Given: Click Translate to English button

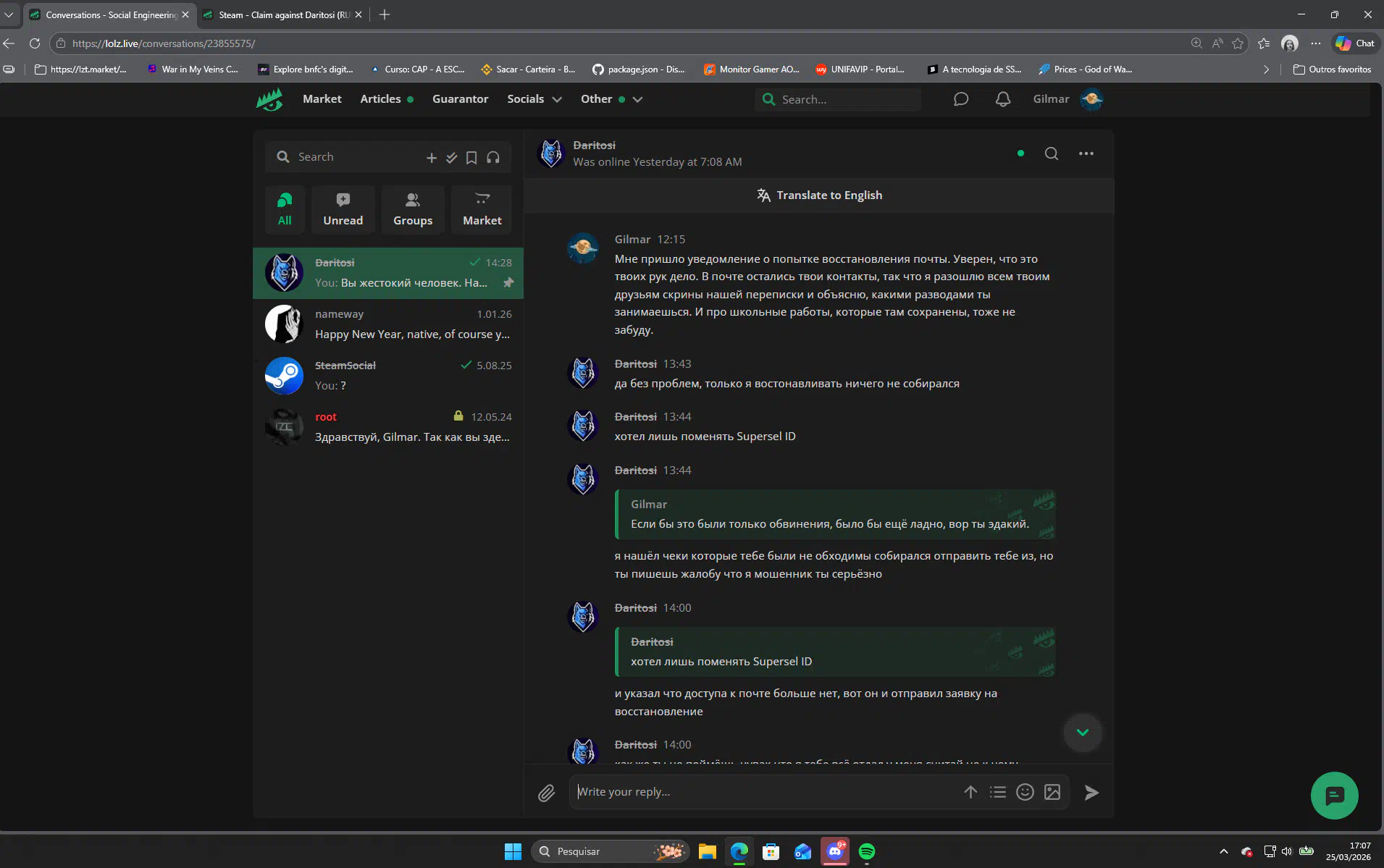Looking at the screenshot, I should pos(819,195).
